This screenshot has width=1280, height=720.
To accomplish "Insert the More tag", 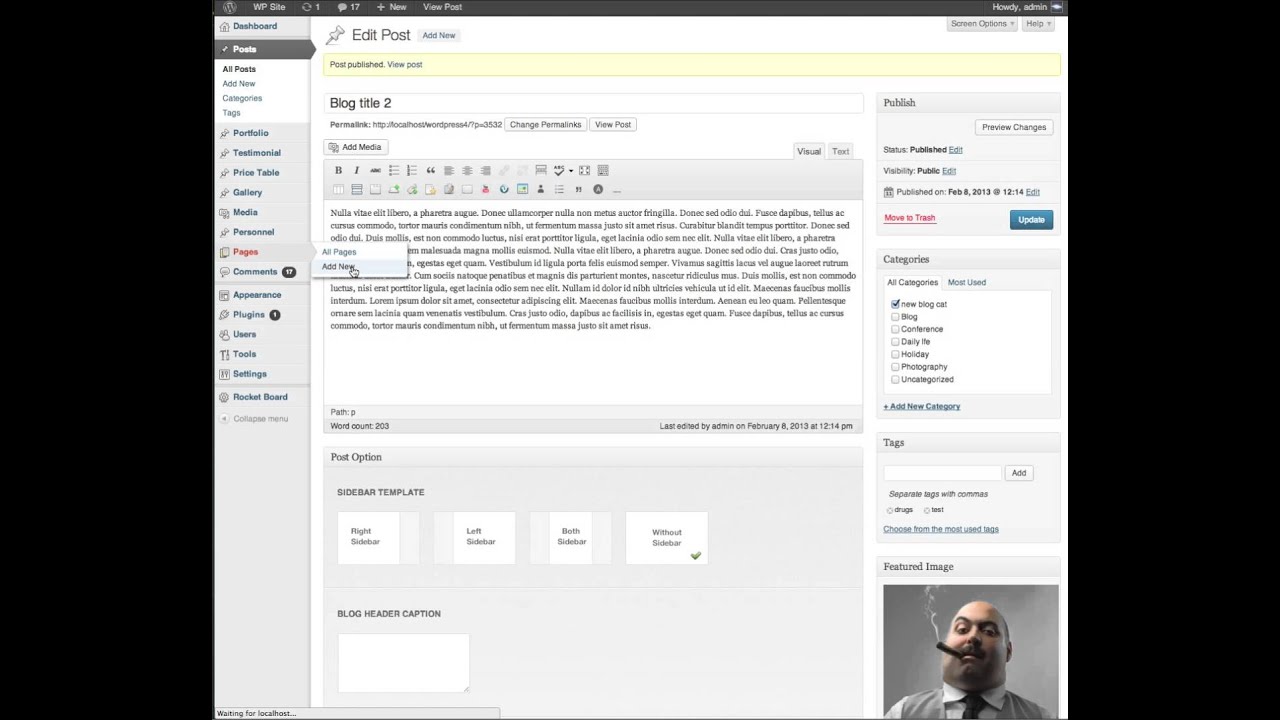I will coord(541,170).
